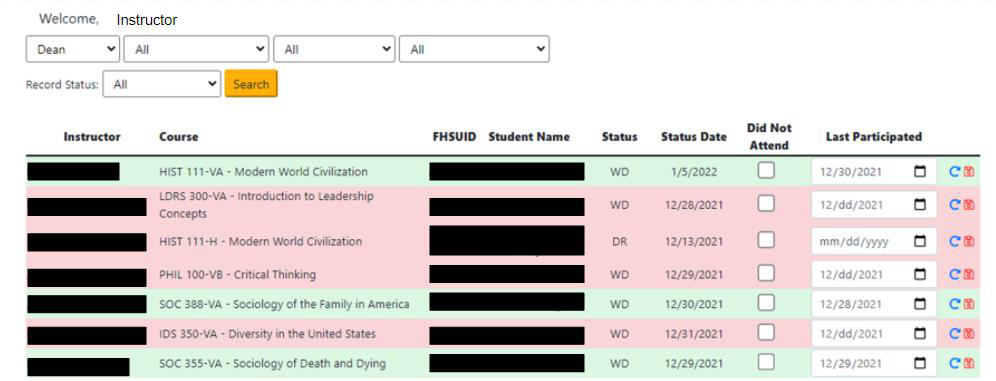
Task: Click Last Participated date field for LDRS 300-VA
Action: [x=873, y=204]
